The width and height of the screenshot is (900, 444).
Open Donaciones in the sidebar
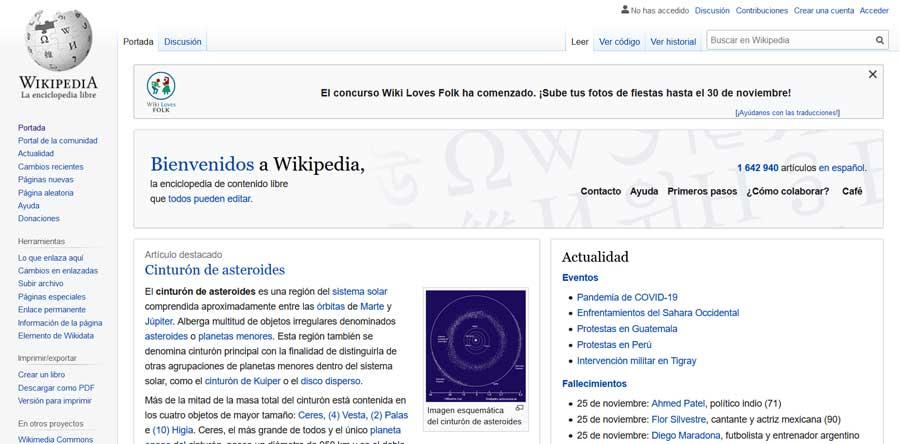38,219
